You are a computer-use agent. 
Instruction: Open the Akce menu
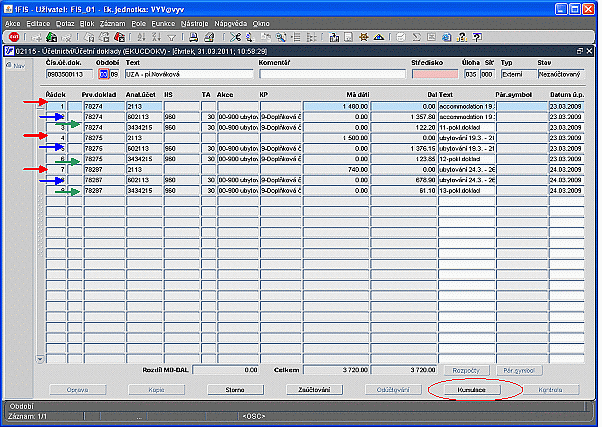pos(12,22)
